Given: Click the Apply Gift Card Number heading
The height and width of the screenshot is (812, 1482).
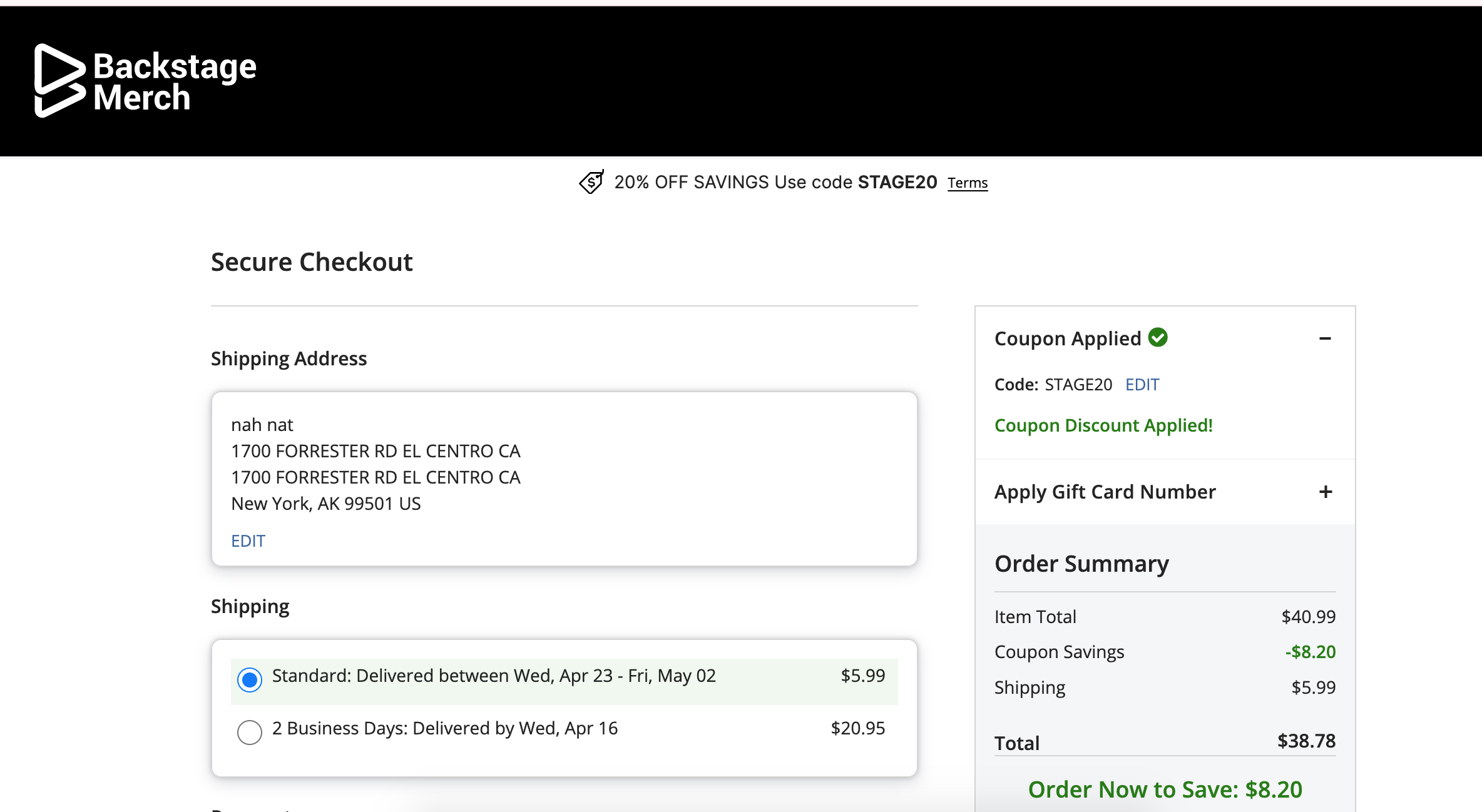Looking at the screenshot, I should [x=1105, y=492].
